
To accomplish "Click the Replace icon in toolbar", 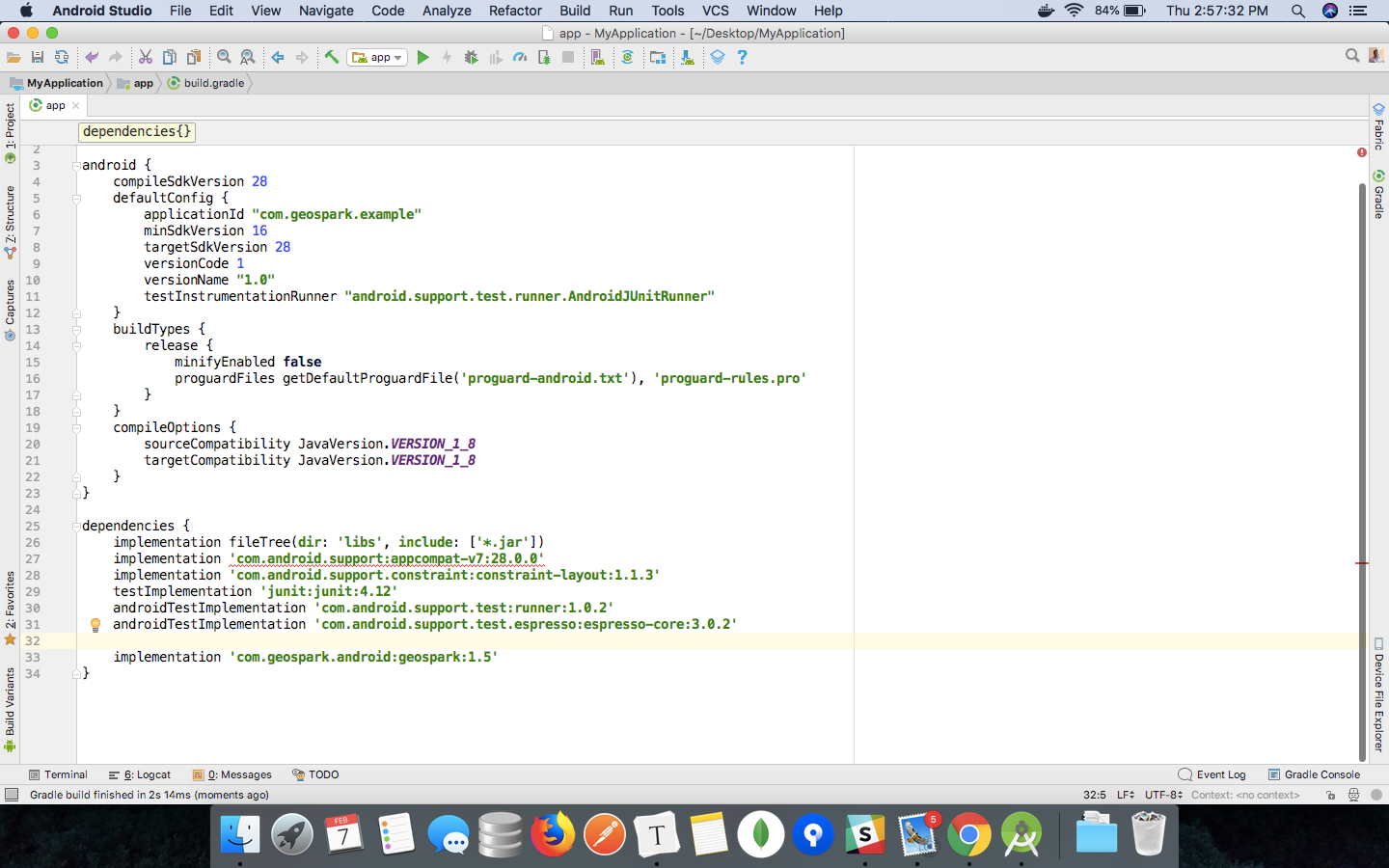I will click(248, 58).
